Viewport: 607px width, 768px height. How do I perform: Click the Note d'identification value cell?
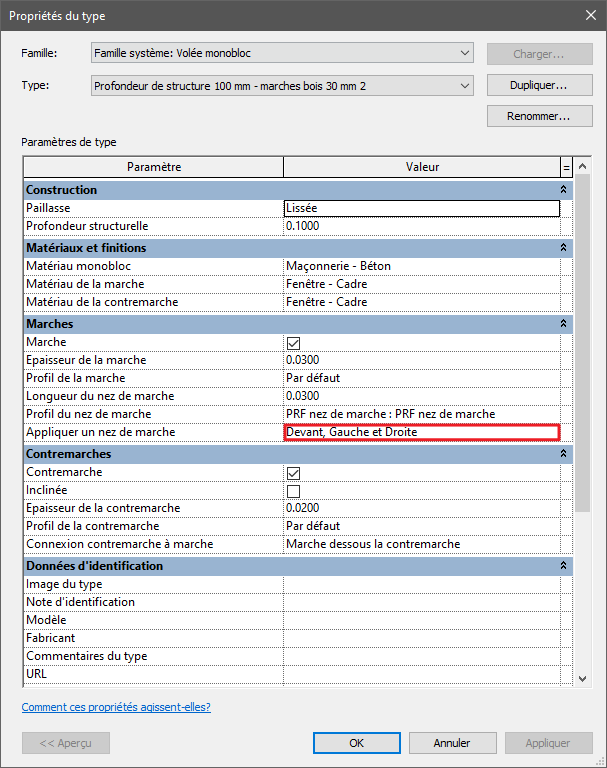pyautogui.click(x=422, y=602)
